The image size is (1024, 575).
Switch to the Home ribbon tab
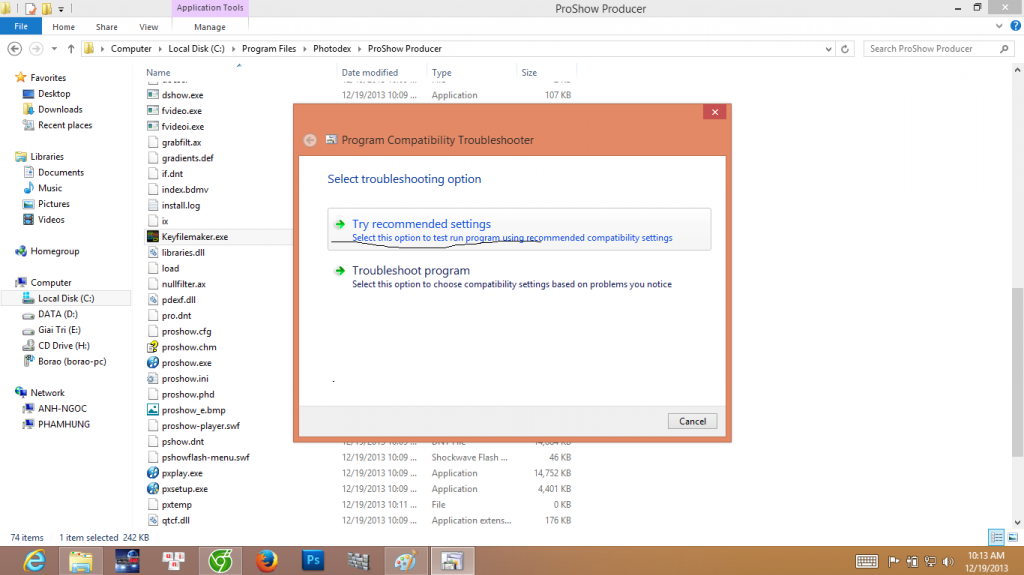[63, 27]
